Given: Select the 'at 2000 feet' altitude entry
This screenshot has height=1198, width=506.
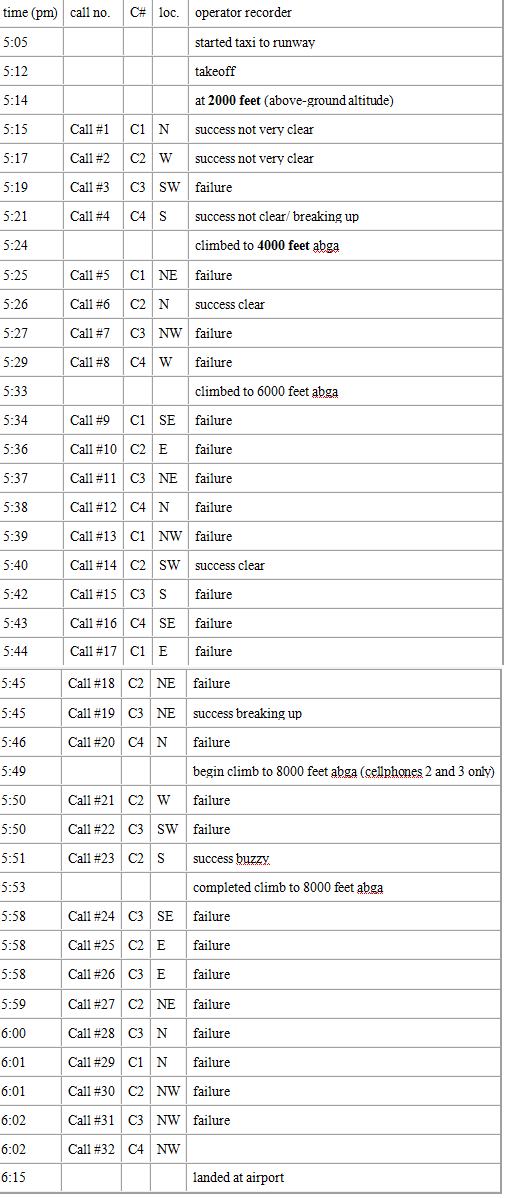Looking at the screenshot, I should coord(345,100).
